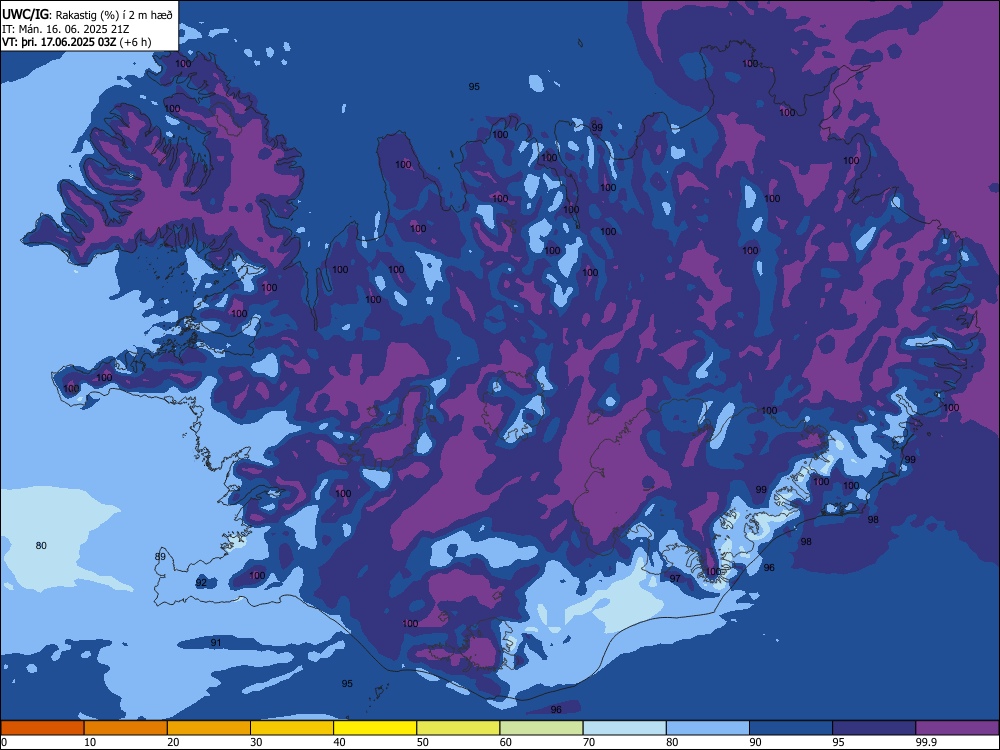Select the amber 30–40 legend swatch
The image size is (1000, 750).
pos(292,728)
